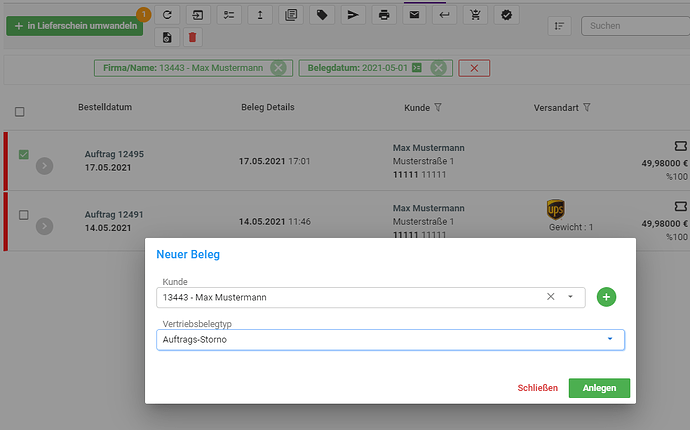Click the Anlegen button
The height and width of the screenshot is (430, 690).
pos(599,388)
